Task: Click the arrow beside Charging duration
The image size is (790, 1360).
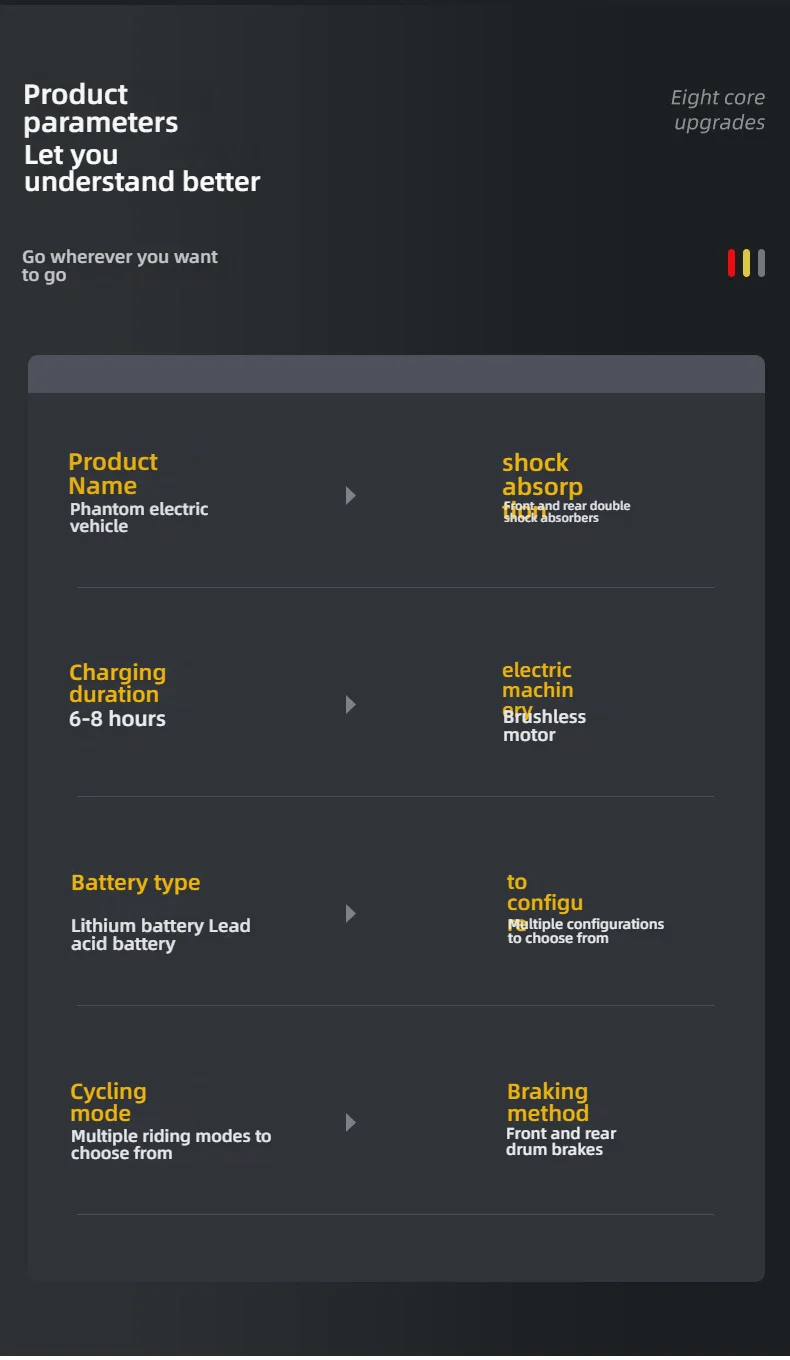Action: tap(350, 704)
